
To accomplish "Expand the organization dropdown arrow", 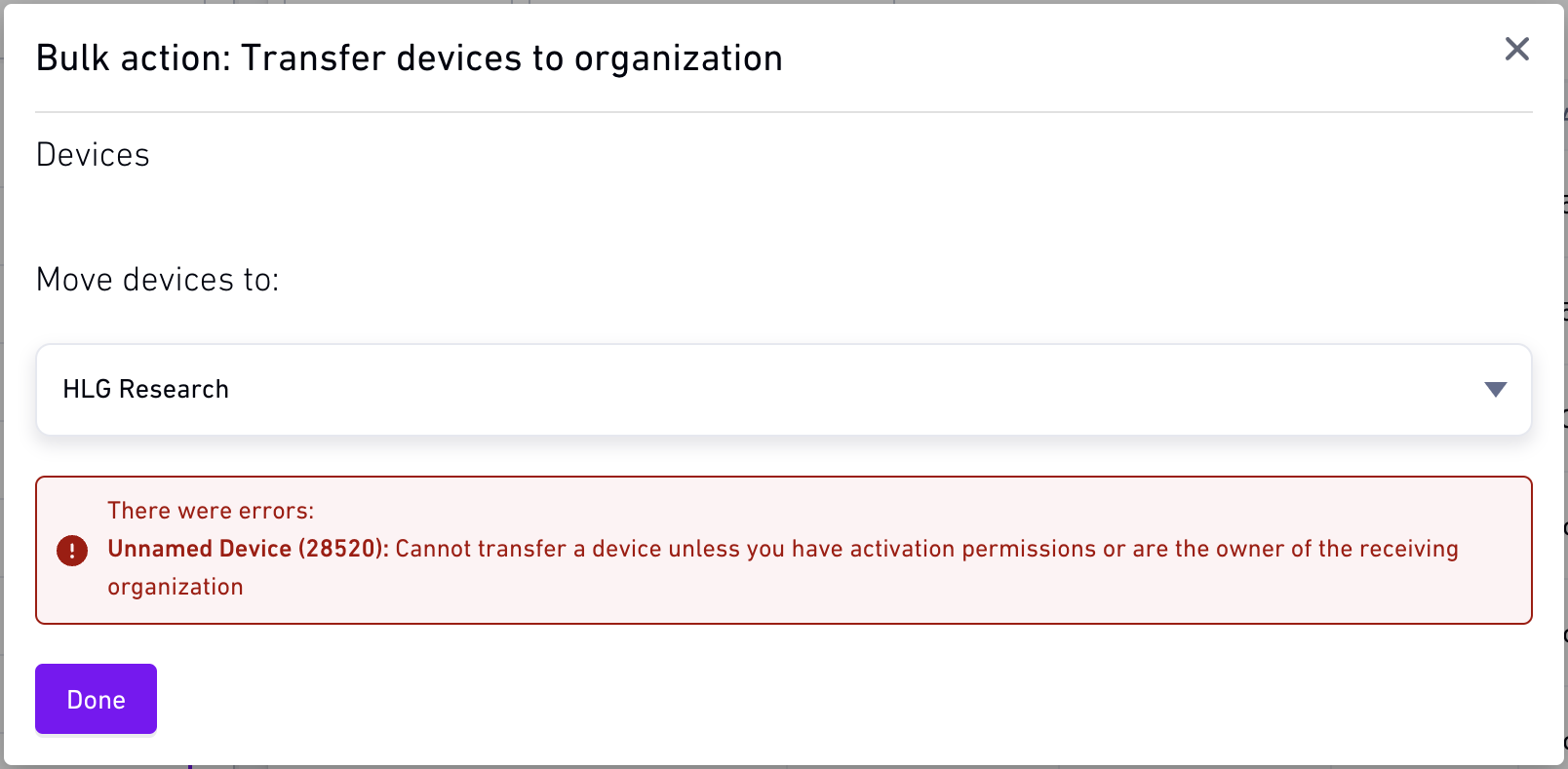I will coord(1495,390).
